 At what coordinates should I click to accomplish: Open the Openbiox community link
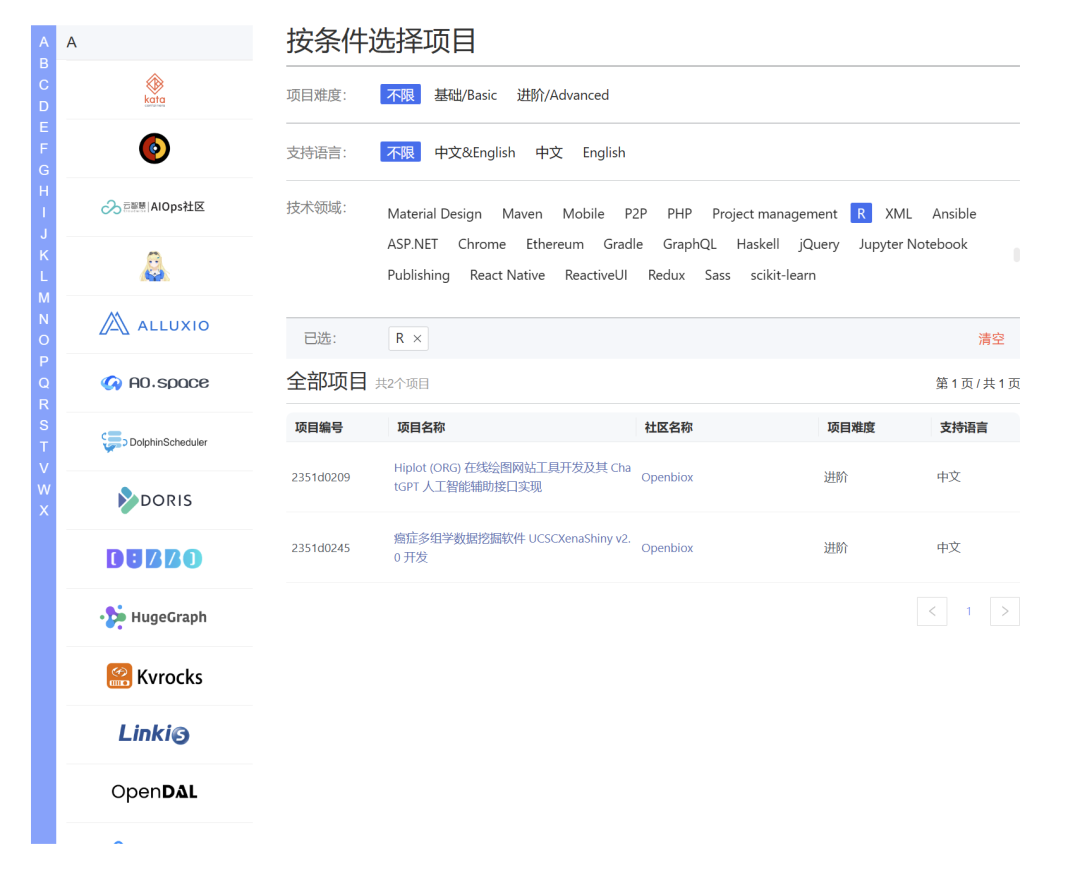[667, 477]
